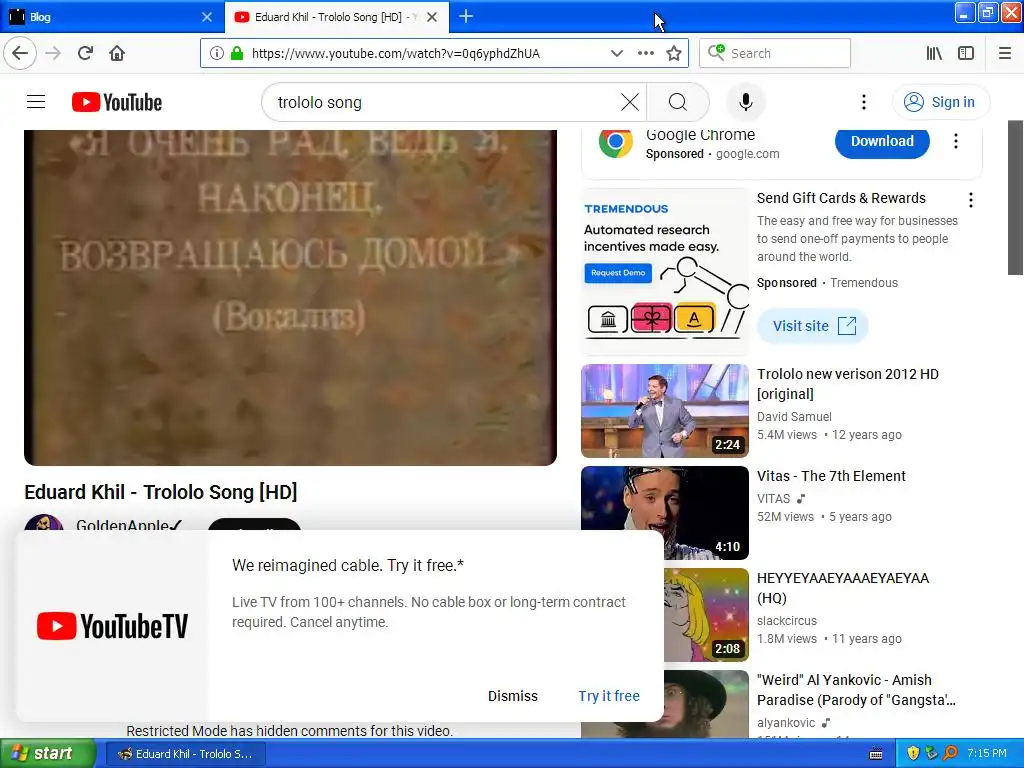This screenshot has height=768, width=1024.
Task: Dismiss the YouTube TV promo
Action: click(x=513, y=696)
